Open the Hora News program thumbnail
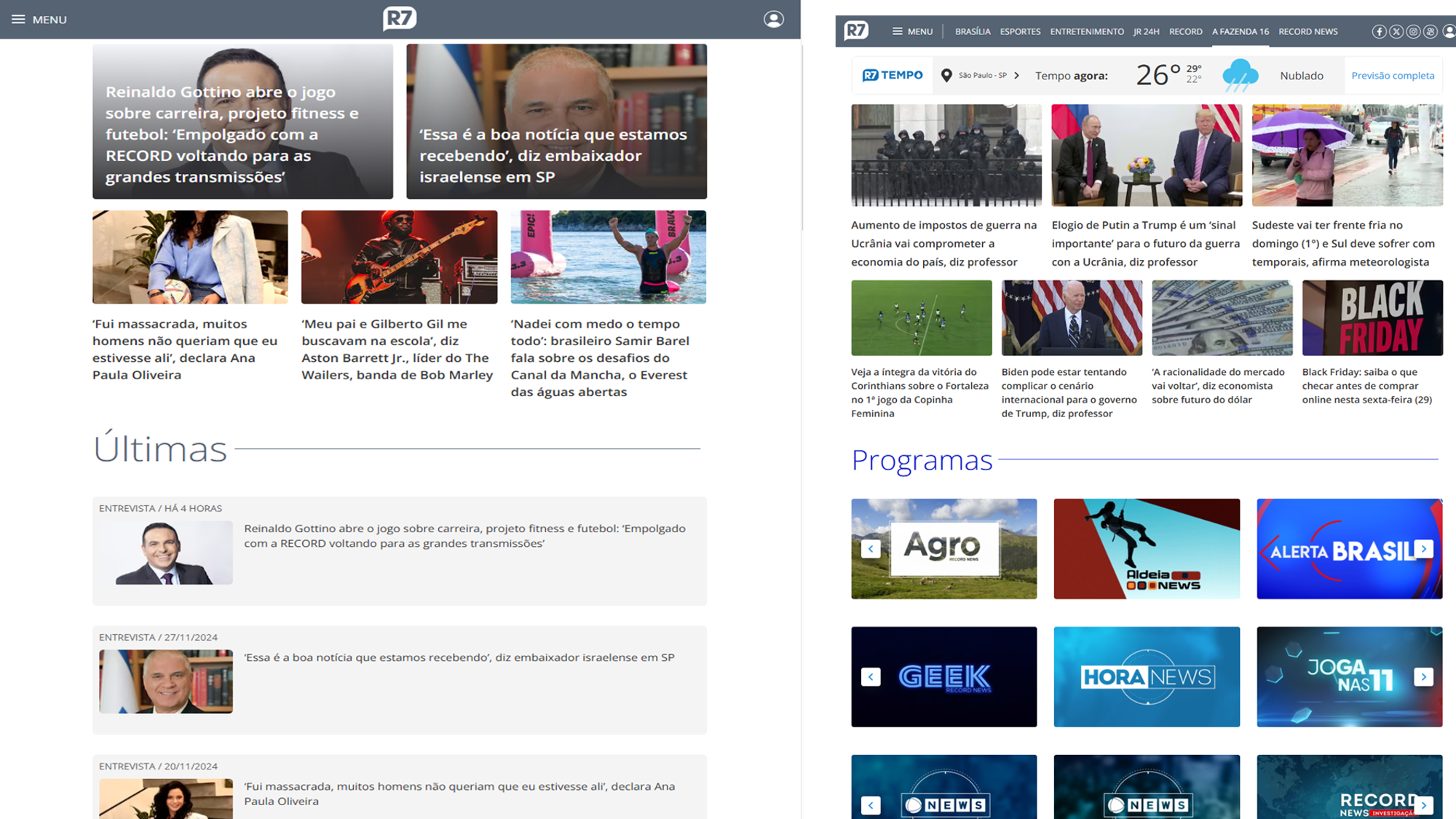 click(x=1147, y=677)
